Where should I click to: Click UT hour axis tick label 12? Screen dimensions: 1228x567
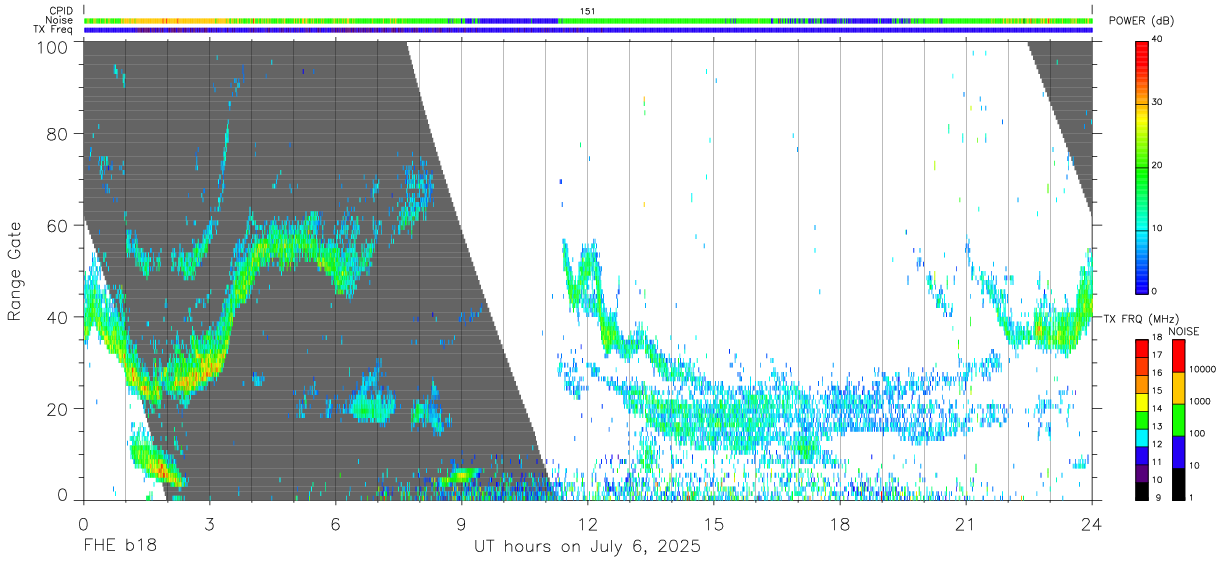click(588, 523)
